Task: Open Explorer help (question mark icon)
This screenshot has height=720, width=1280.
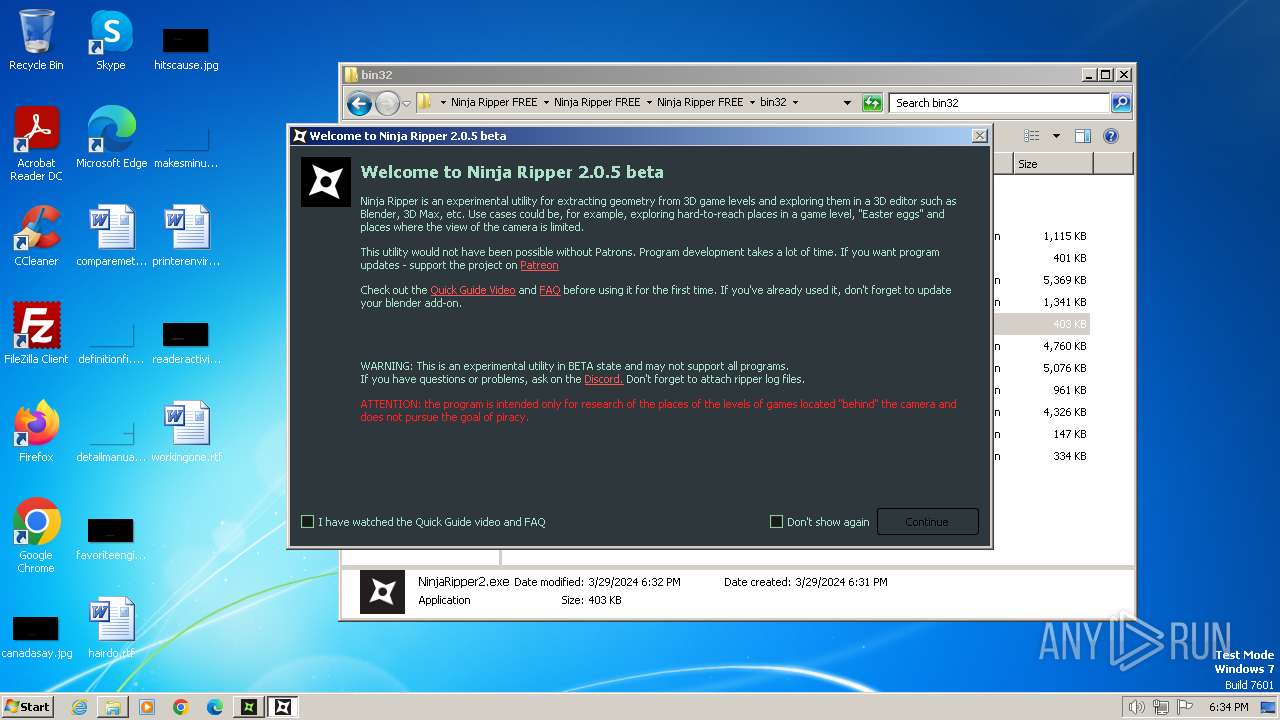Action: (1110, 136)
